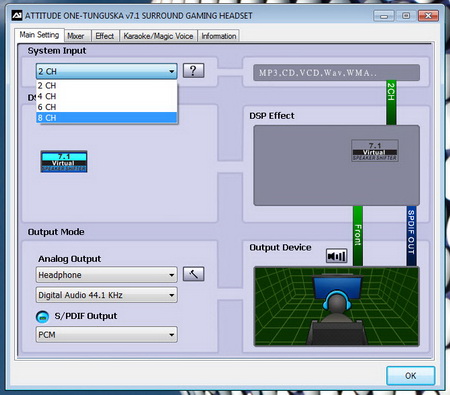Screen dimensions: 450x395
Task: Open the Information tab
Action: click(219, 36)
